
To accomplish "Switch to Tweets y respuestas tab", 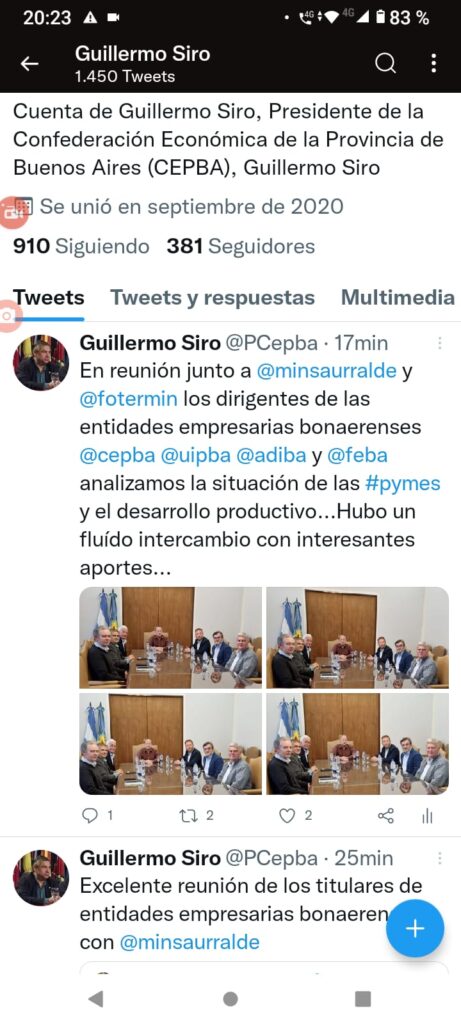I will [212, 298].
